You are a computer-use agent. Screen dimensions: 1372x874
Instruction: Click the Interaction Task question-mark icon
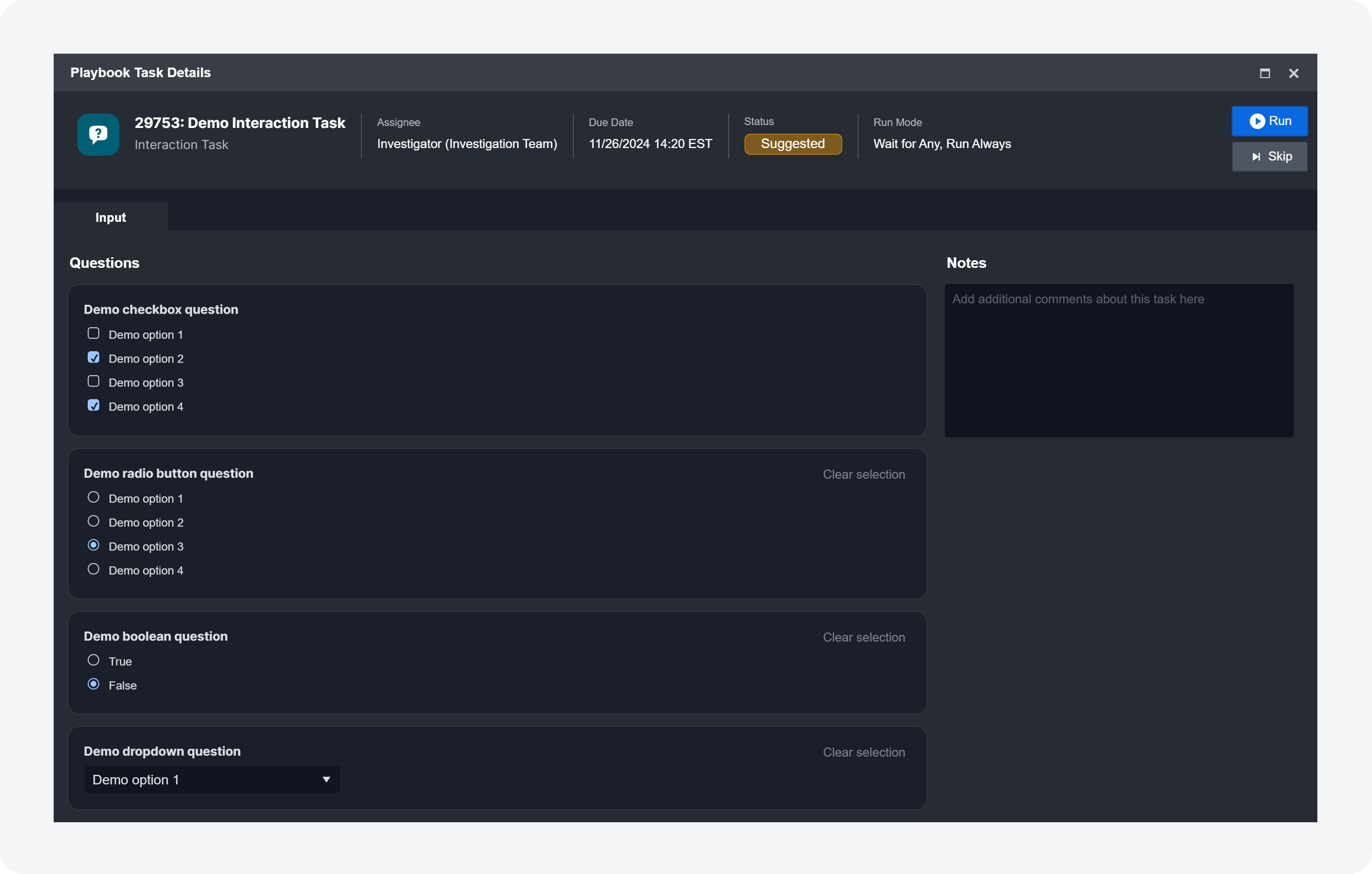[98, 134]
